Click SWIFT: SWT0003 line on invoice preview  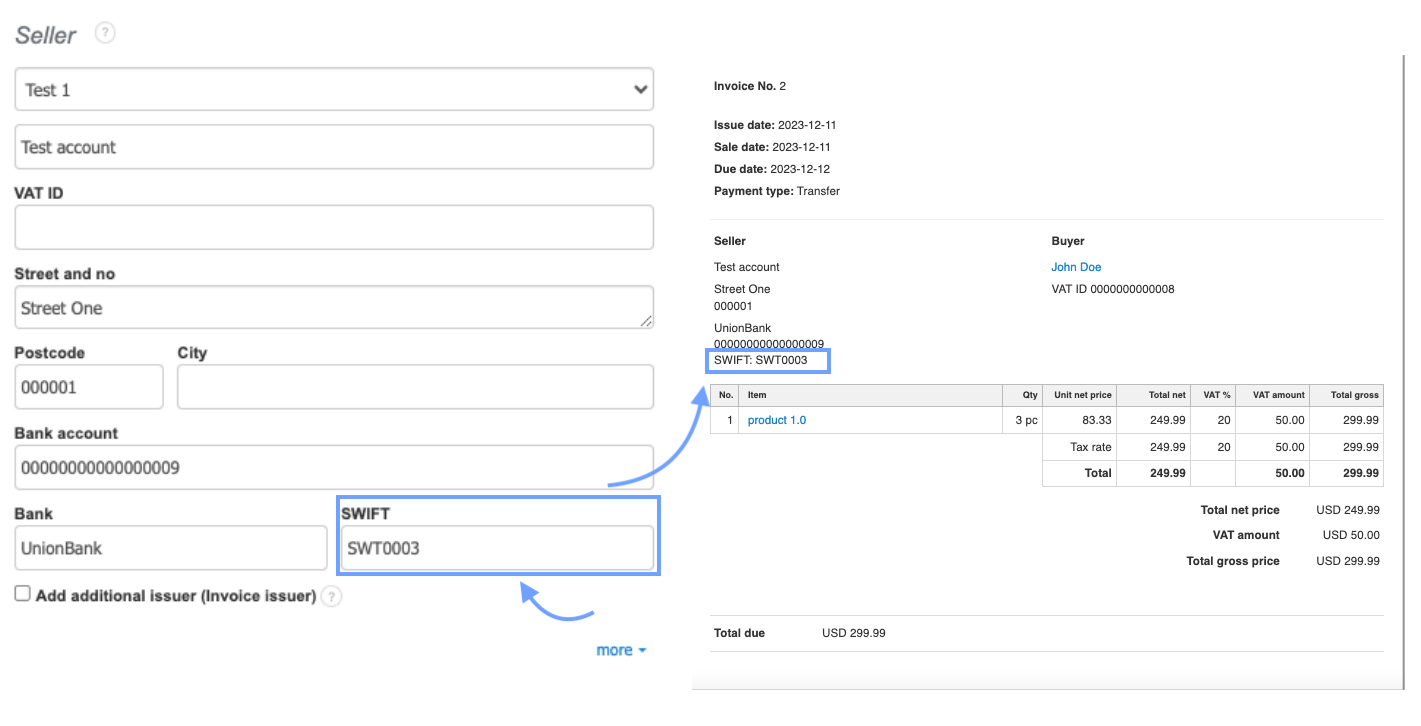coord(760,360)
